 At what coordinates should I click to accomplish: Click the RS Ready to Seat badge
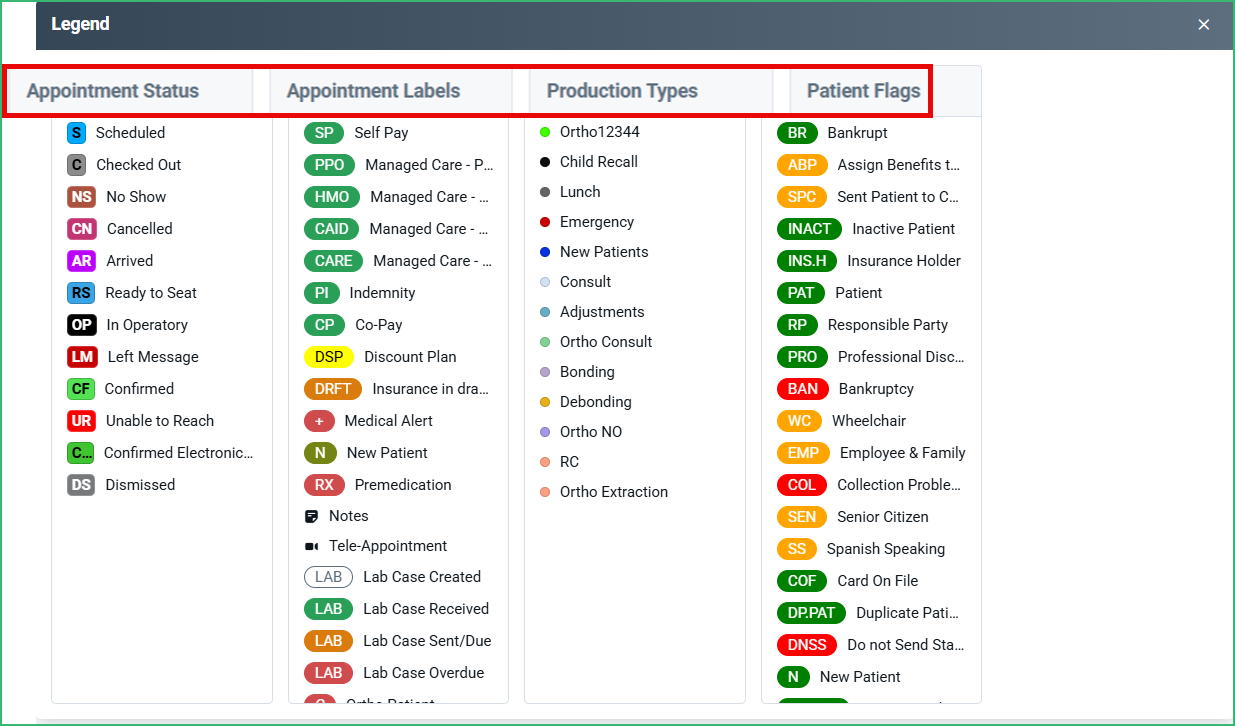coord(81,293)
